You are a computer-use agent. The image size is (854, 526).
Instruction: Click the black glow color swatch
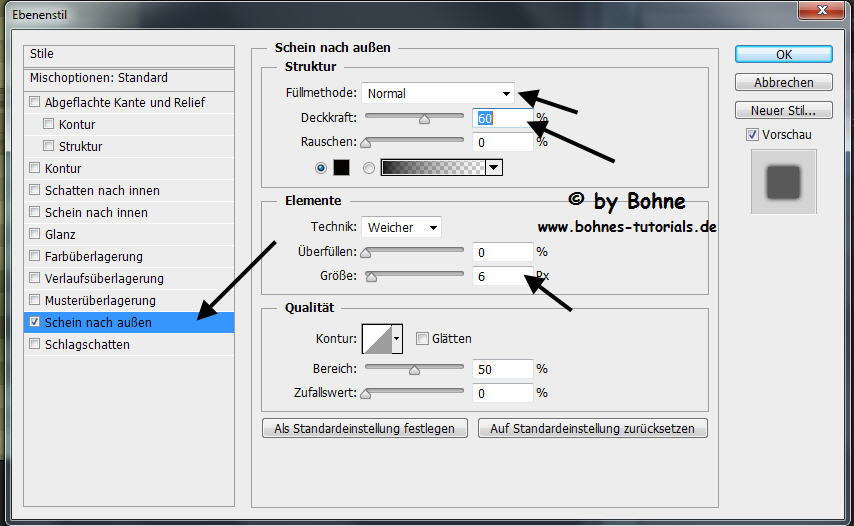click(x=341, y=168)
